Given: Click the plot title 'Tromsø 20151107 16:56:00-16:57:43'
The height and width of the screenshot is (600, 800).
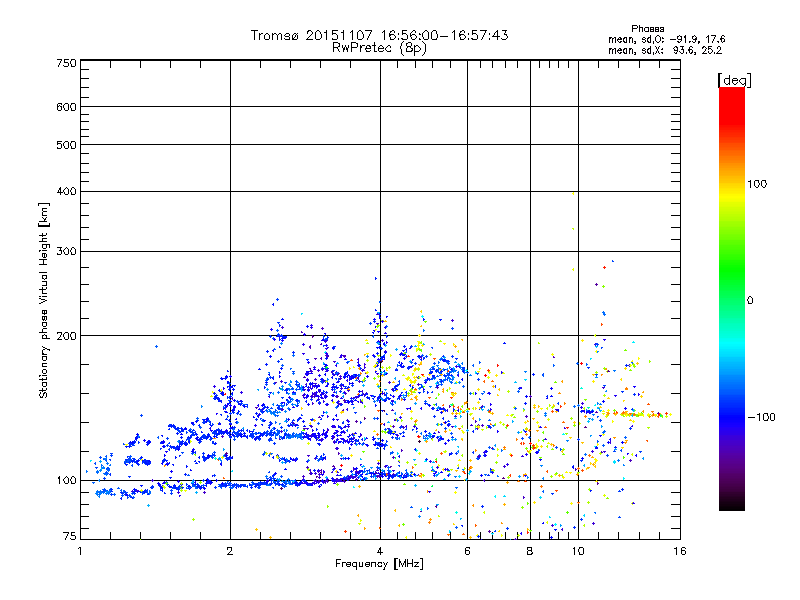Looking at the screenshot, I should [379, 35].
